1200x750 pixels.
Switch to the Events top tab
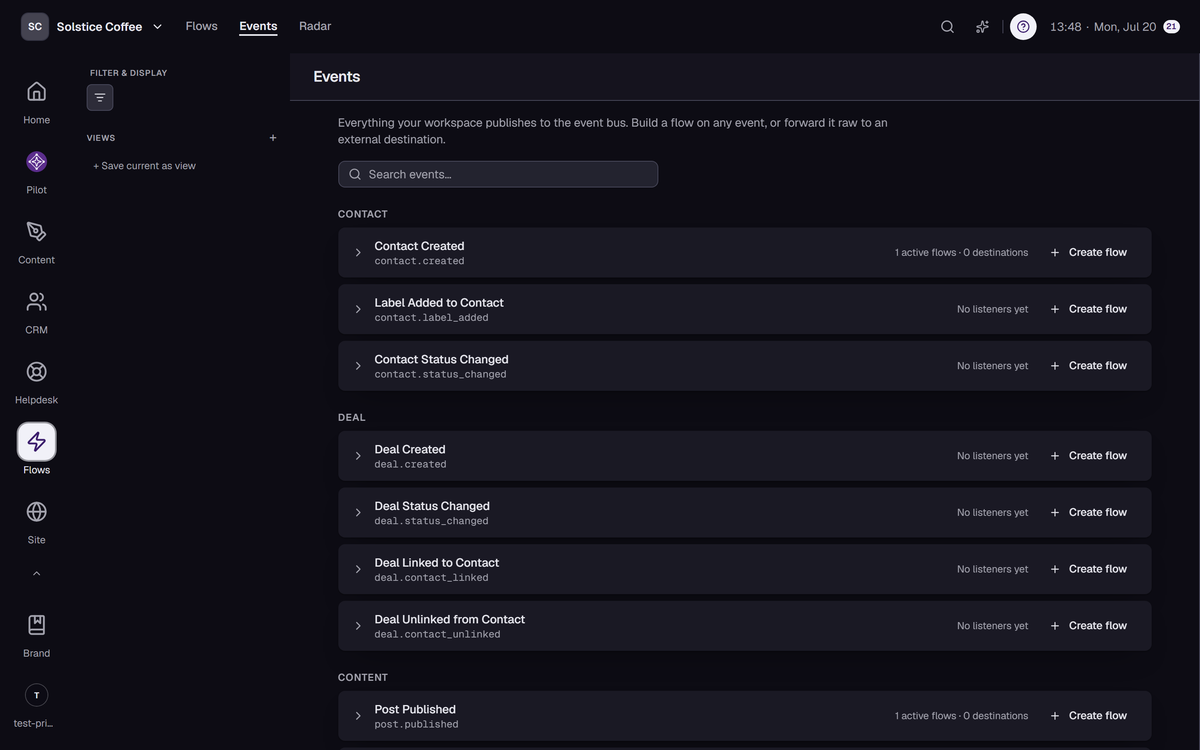[x=258, y=26]
